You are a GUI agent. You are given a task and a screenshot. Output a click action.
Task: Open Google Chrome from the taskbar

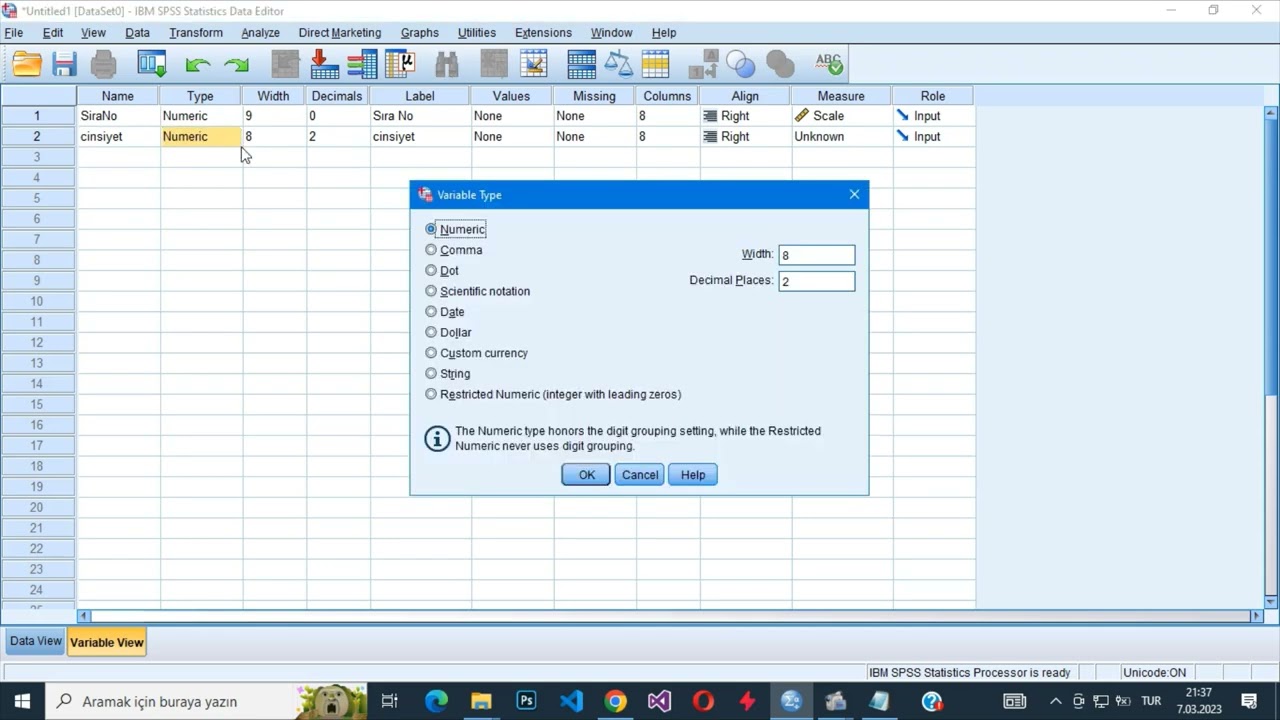coord(615,701)
